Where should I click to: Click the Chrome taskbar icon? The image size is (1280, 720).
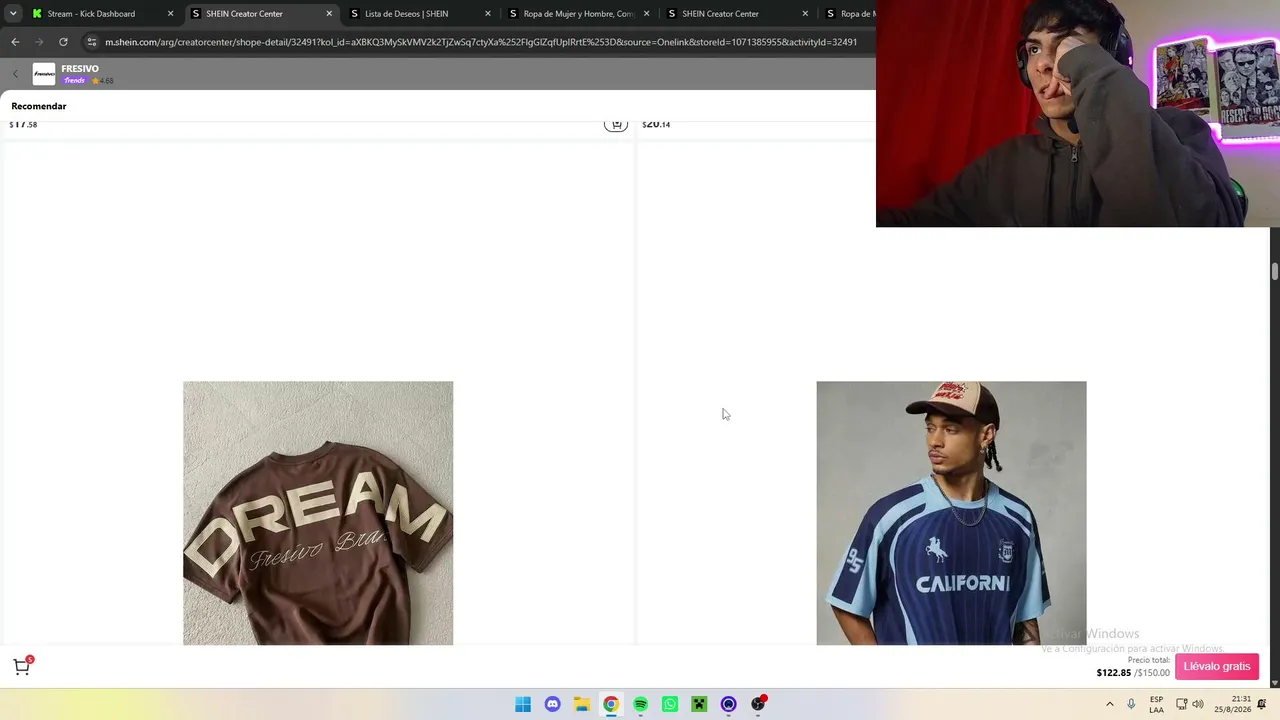tap(611, 704)
